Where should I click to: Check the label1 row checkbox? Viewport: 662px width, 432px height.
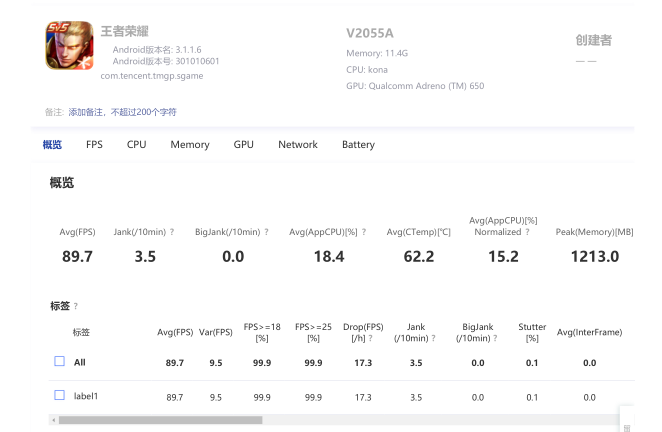pyautogui.click(x=60, y=395)
